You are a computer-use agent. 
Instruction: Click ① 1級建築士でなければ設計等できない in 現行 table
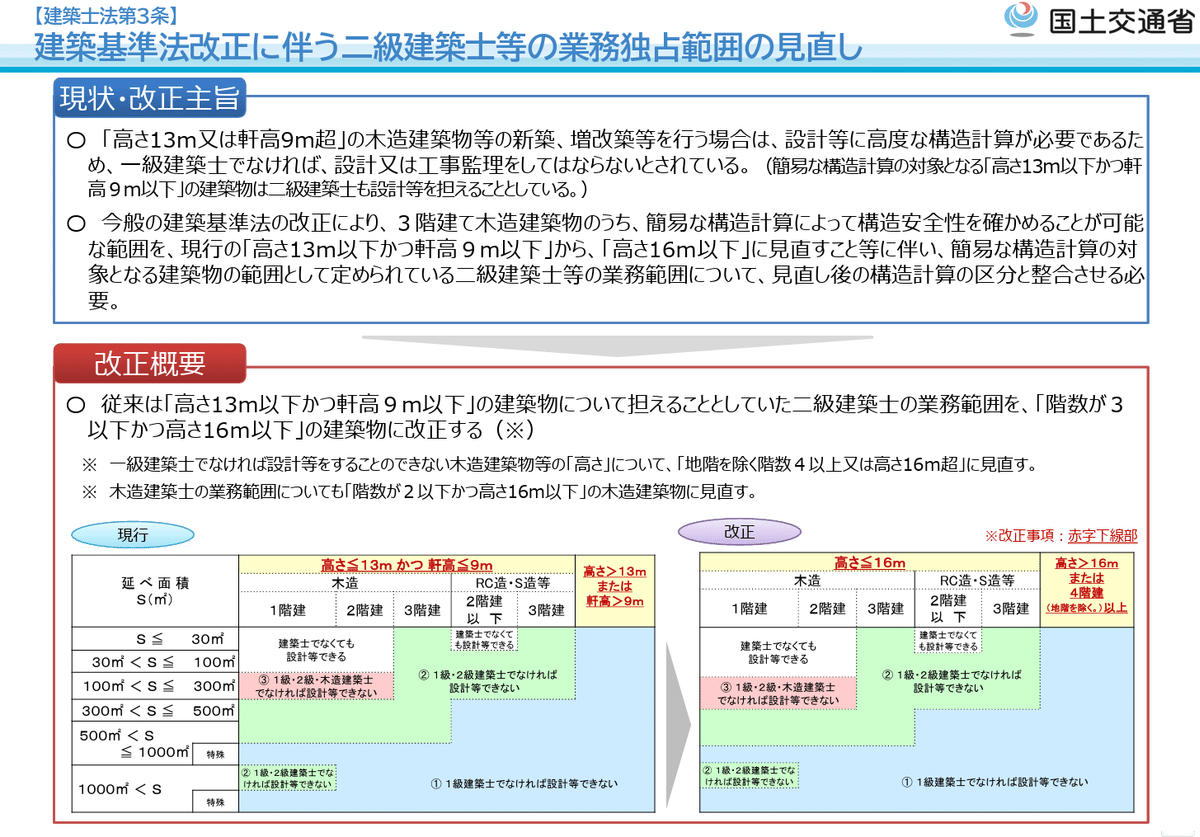[x=525, y=783]
